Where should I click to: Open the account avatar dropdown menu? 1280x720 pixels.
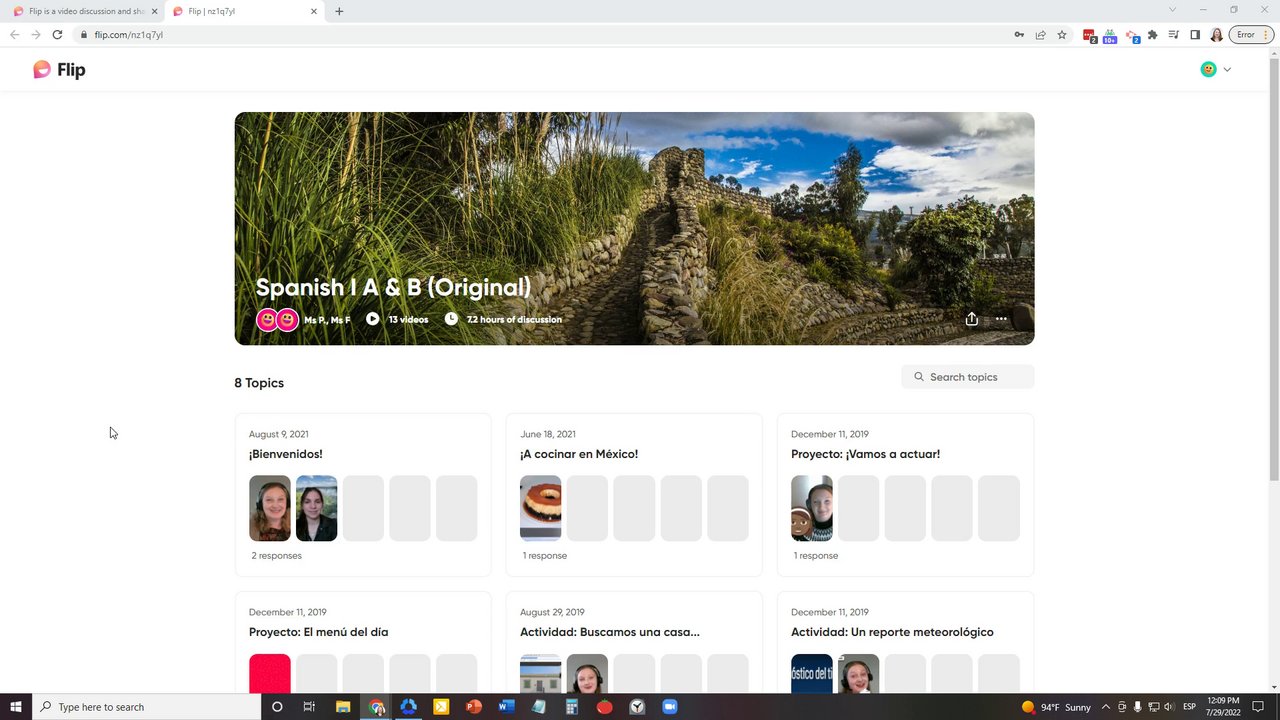(x=1216, y=69)
